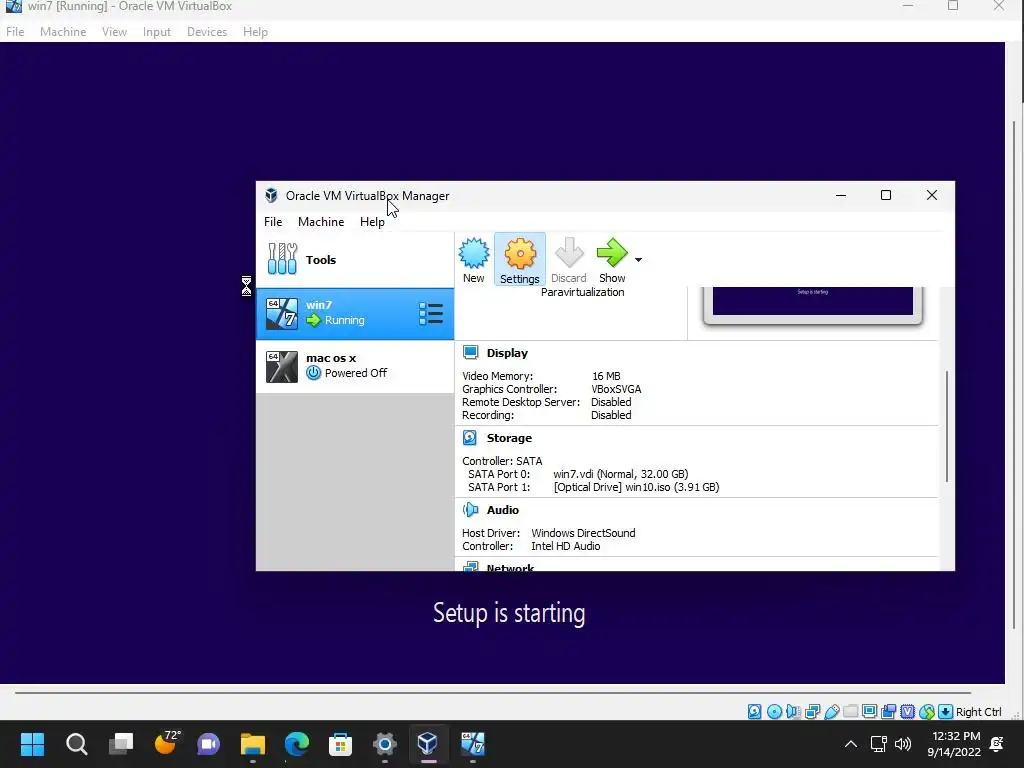Open win7 machine menu list icon
This screenshot has width=1024, height=768.
(431, 313)
